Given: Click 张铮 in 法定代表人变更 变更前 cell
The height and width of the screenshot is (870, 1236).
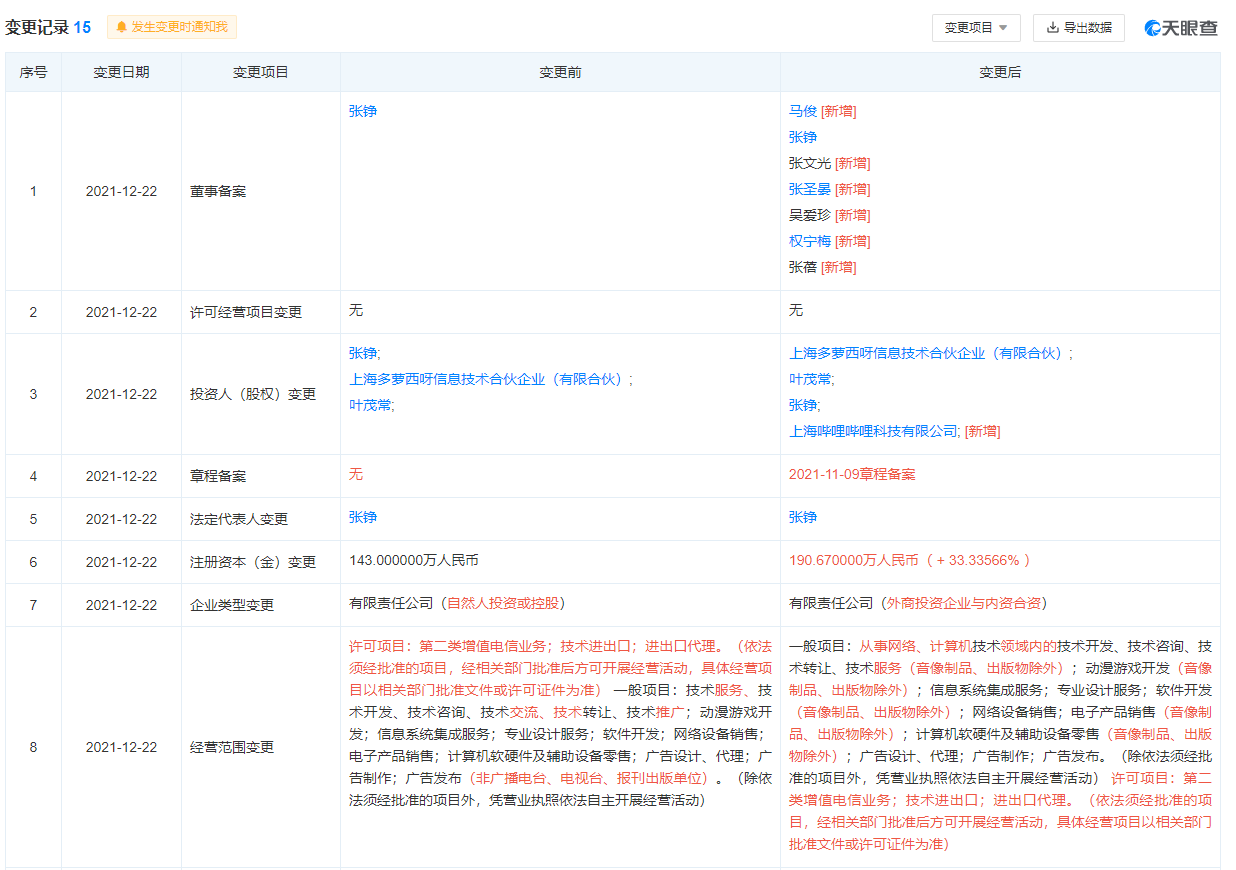Looking at the screenshot, I should [x=363, y=517].
